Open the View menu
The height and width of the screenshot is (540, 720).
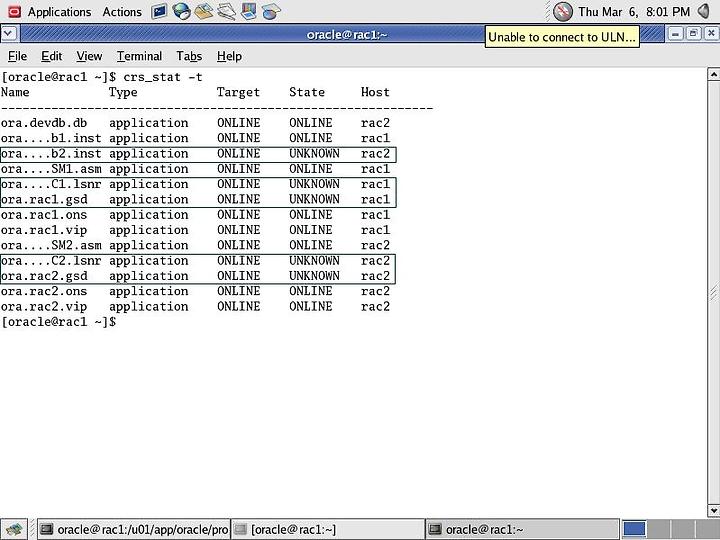(89, 56)
